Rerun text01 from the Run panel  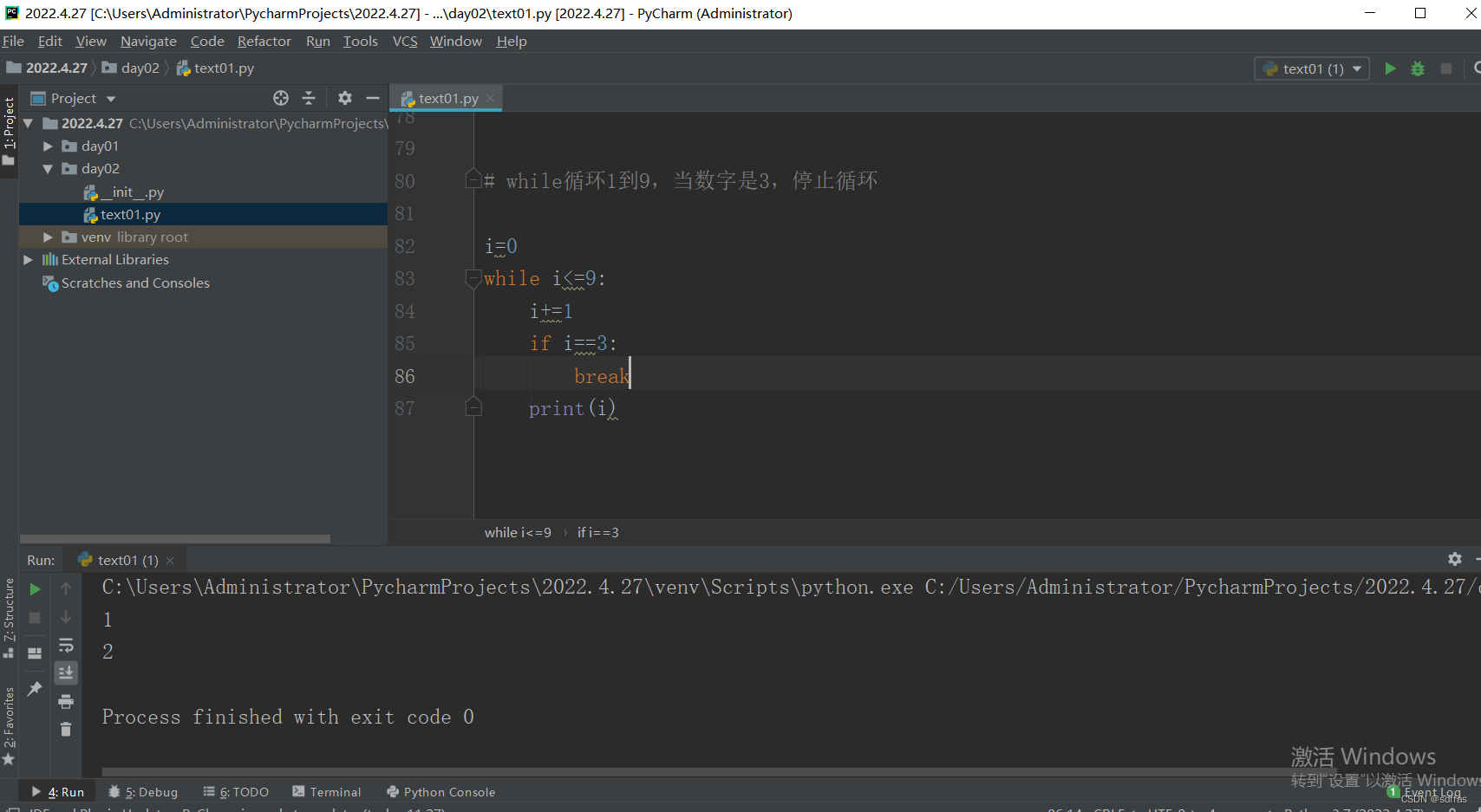tap(35, 589)
